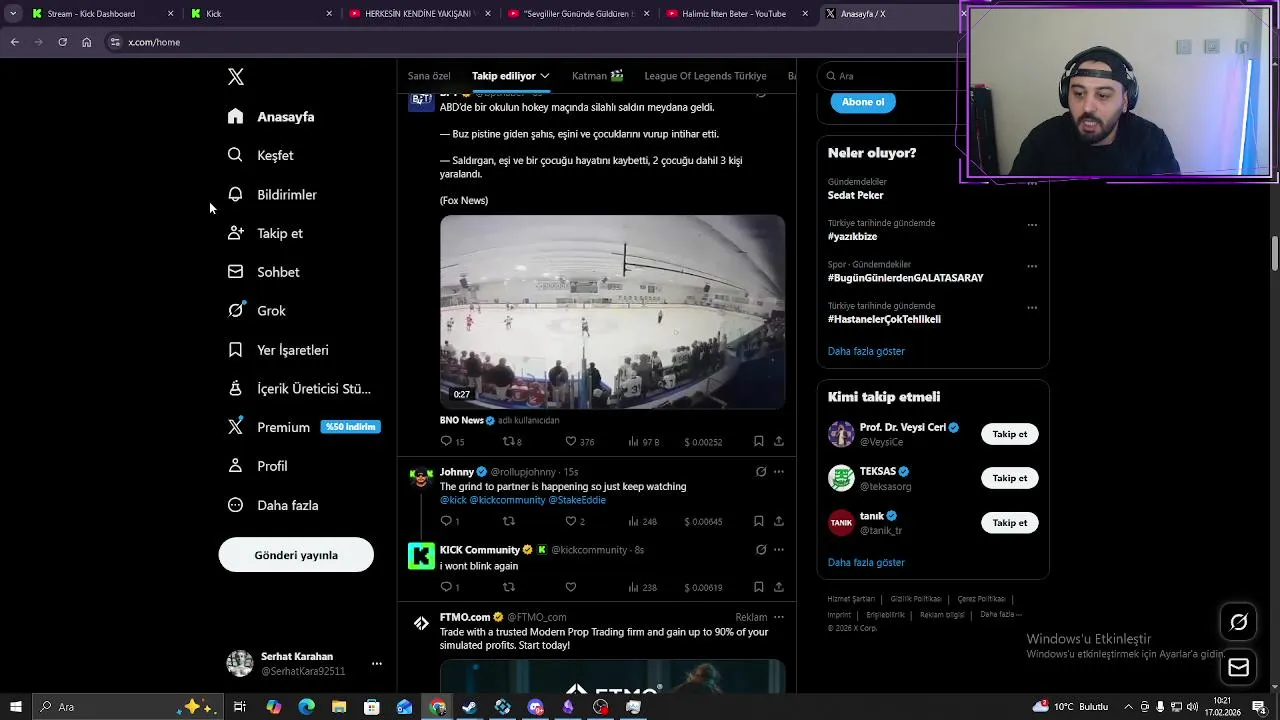The width and height of the screenshot is (1280, 720).
Task: Open the @kickcommunity mention in Johnny's post
Action: point(508,500)
